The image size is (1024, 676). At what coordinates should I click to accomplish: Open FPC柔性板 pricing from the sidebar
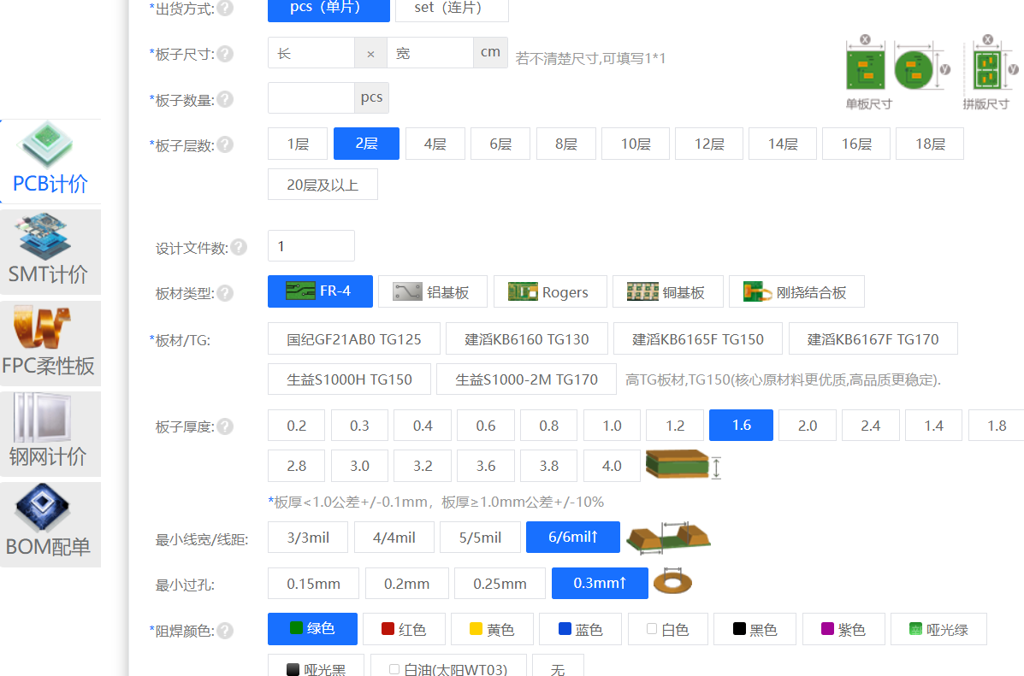point(50,343)
